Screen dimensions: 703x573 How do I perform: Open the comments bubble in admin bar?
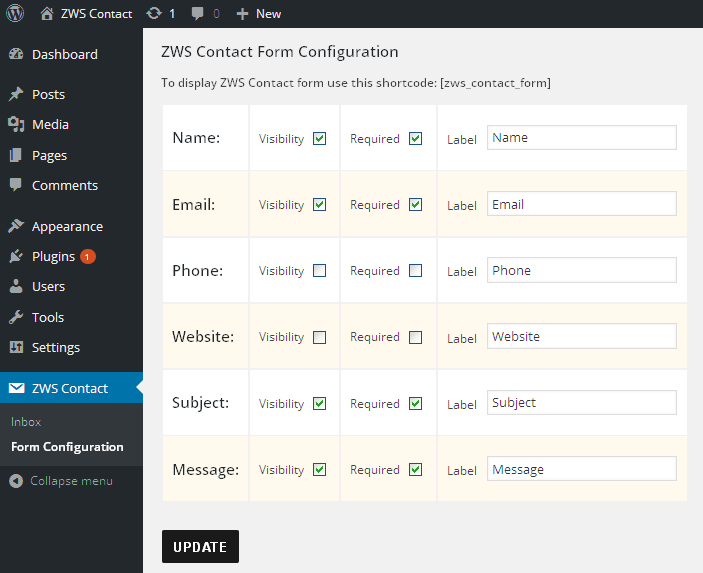click(x=197, y=13)
